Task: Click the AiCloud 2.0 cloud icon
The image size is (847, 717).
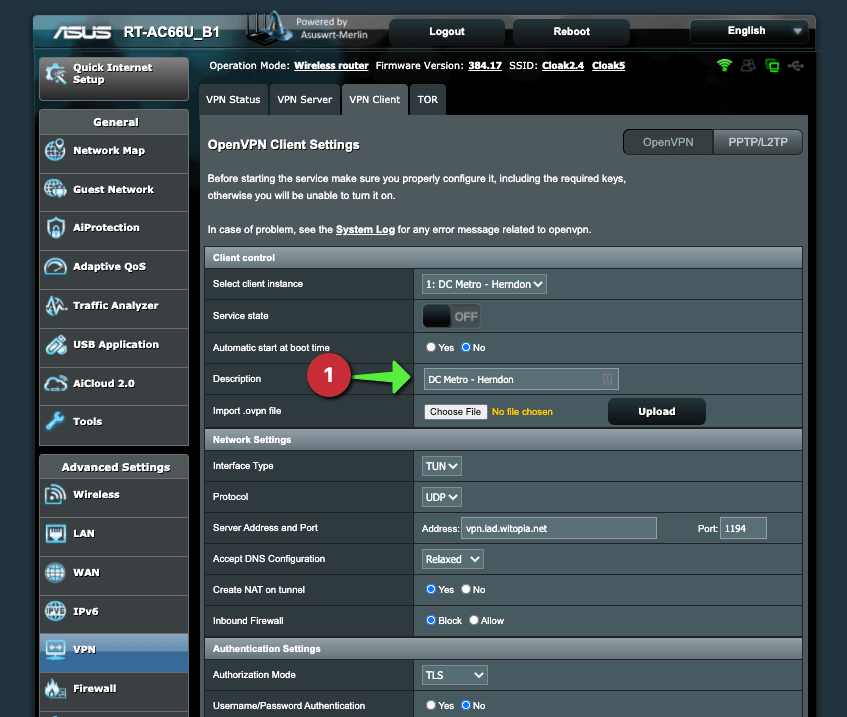Action: (56, 384)
